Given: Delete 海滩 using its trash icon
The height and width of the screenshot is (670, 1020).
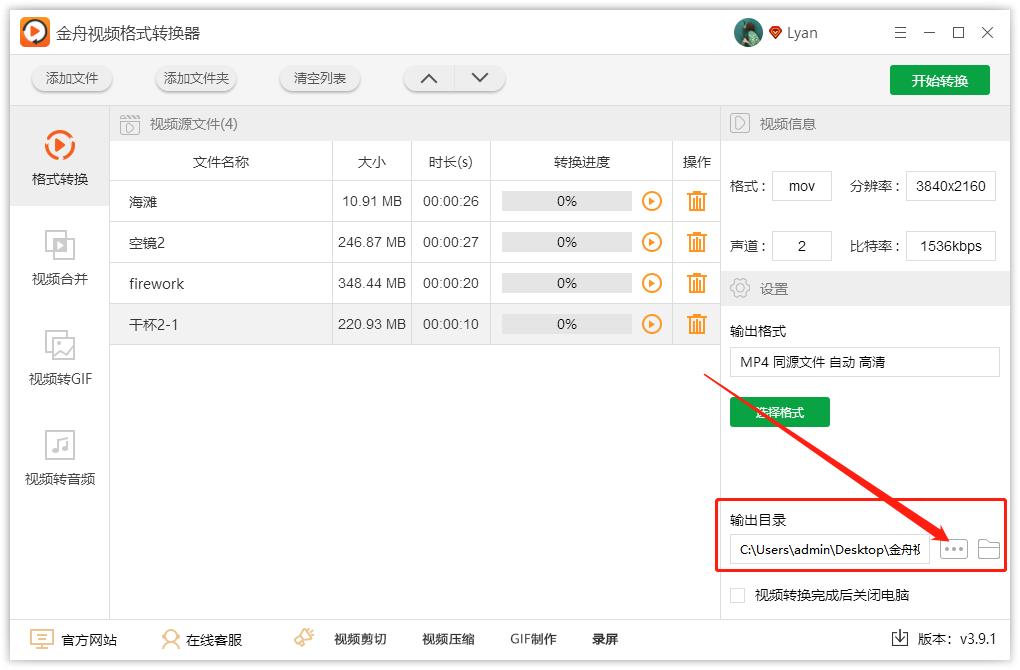Looking at the screenshot, I should [x=696, y=200].
